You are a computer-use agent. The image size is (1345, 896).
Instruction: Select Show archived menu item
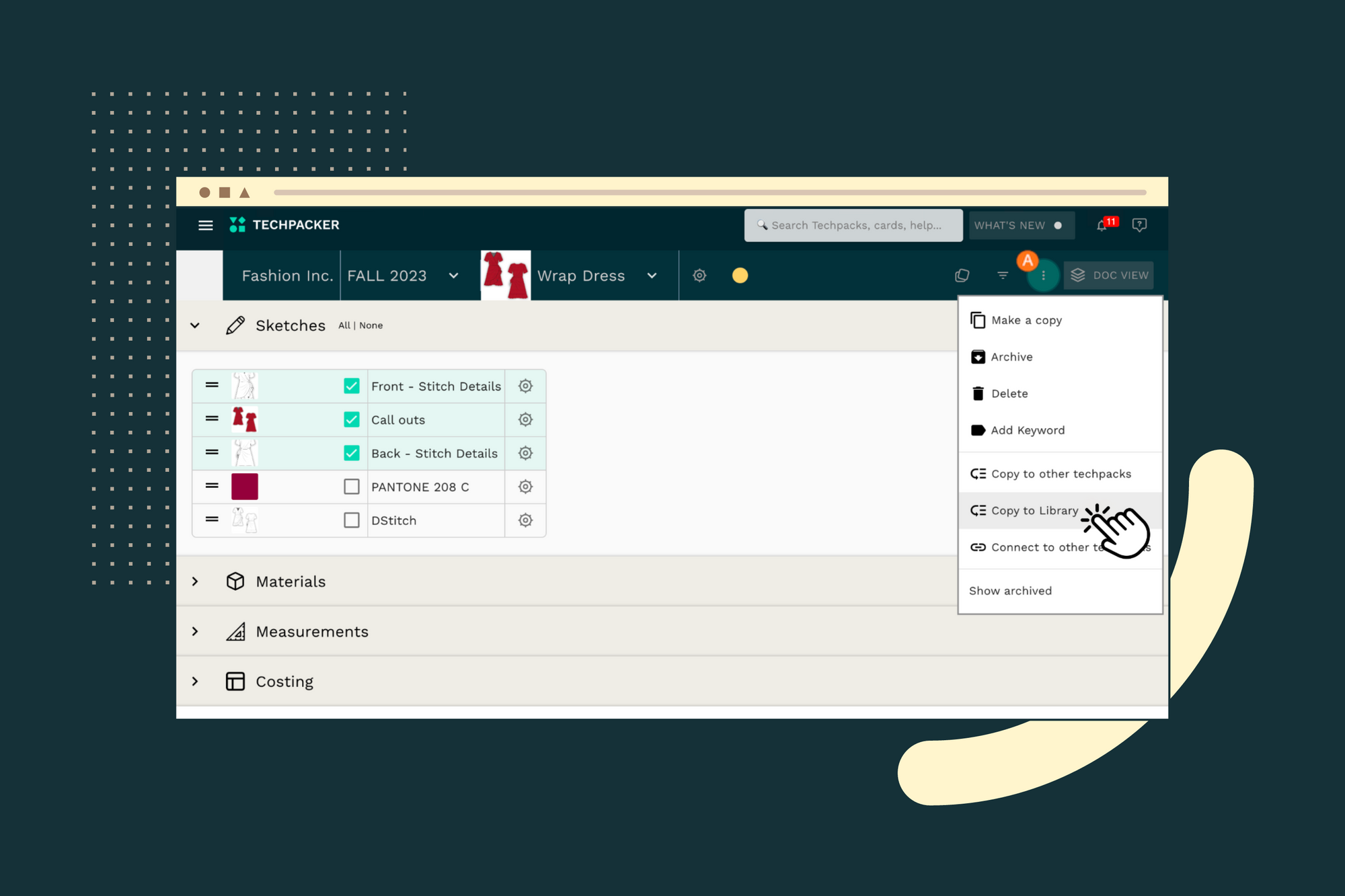point(1010,590)
